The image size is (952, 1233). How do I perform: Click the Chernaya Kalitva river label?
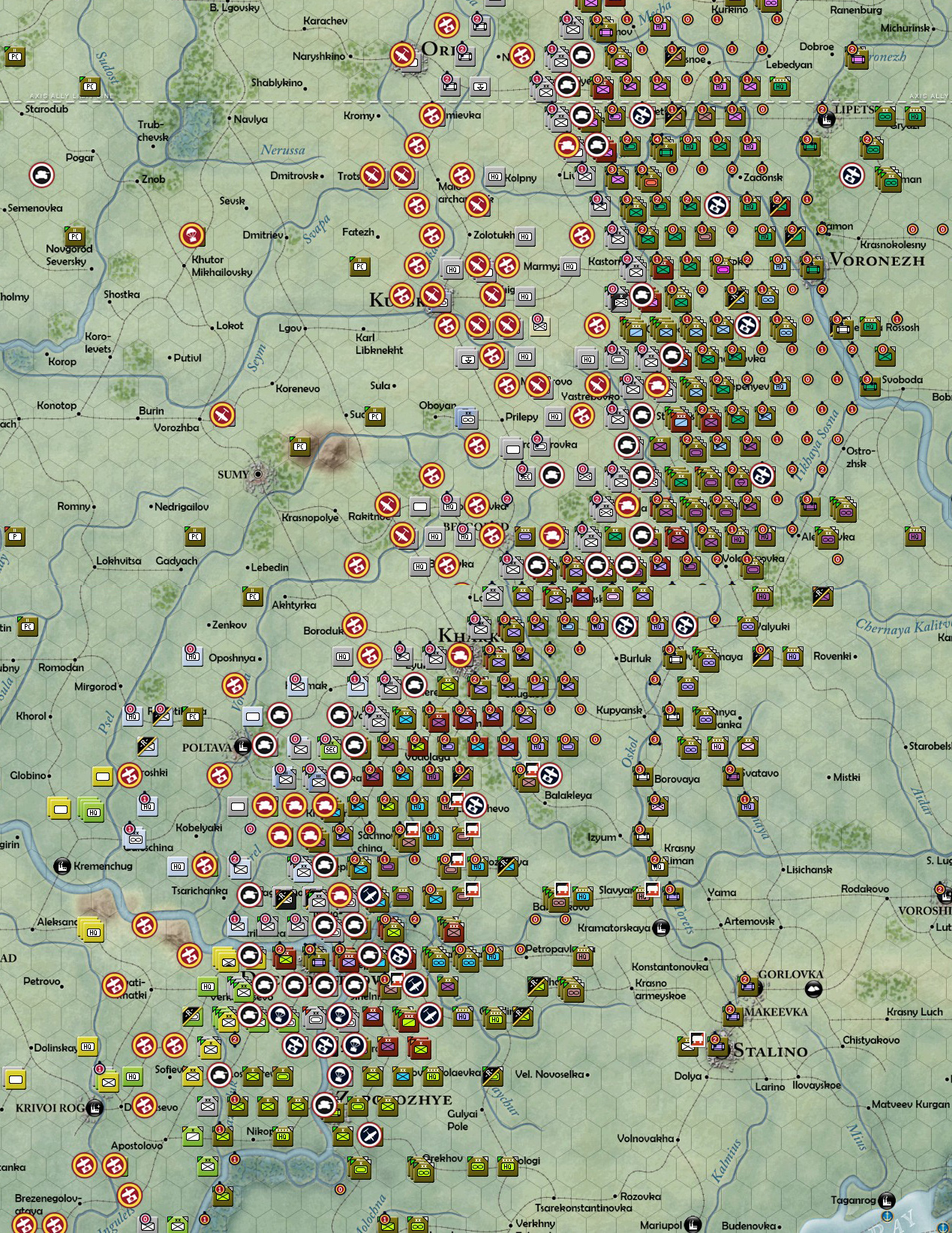(x=904, y=628)
